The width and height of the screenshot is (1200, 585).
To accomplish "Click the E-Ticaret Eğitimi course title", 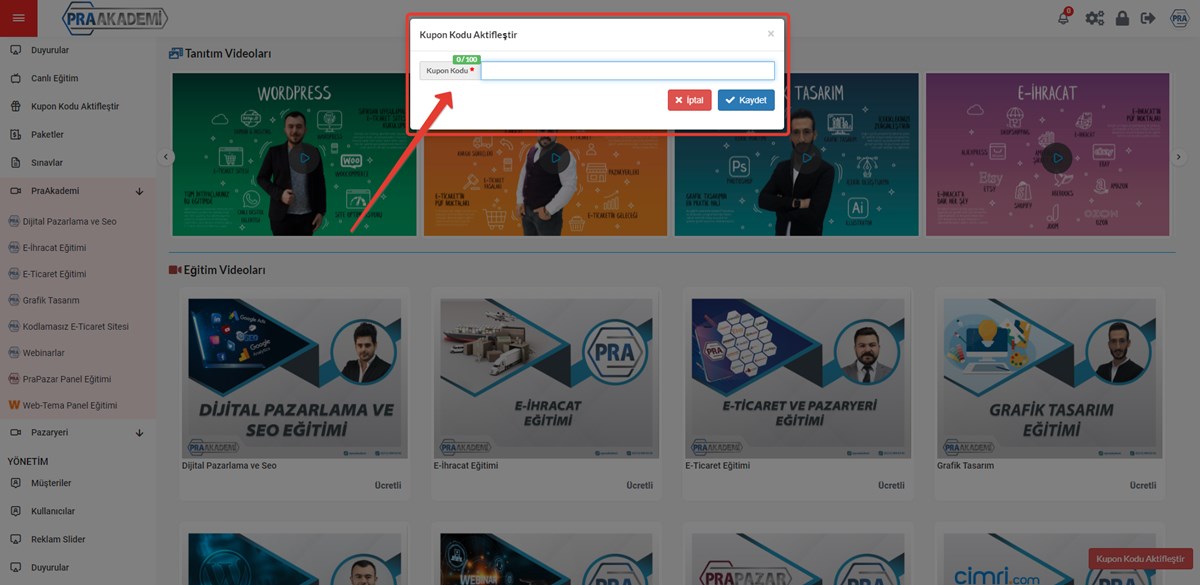I will (718, 466).
